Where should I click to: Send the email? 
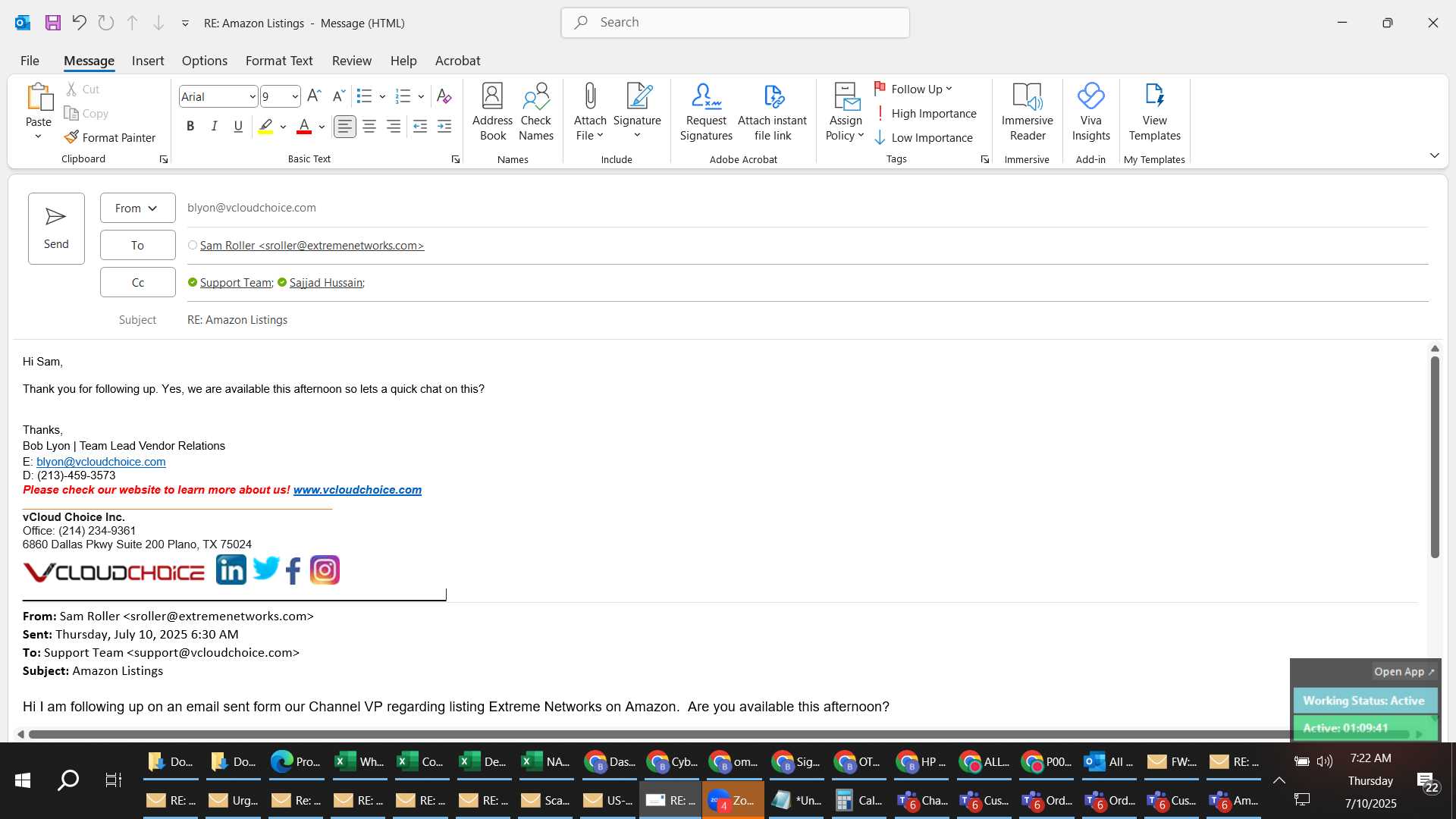[56, 228]
